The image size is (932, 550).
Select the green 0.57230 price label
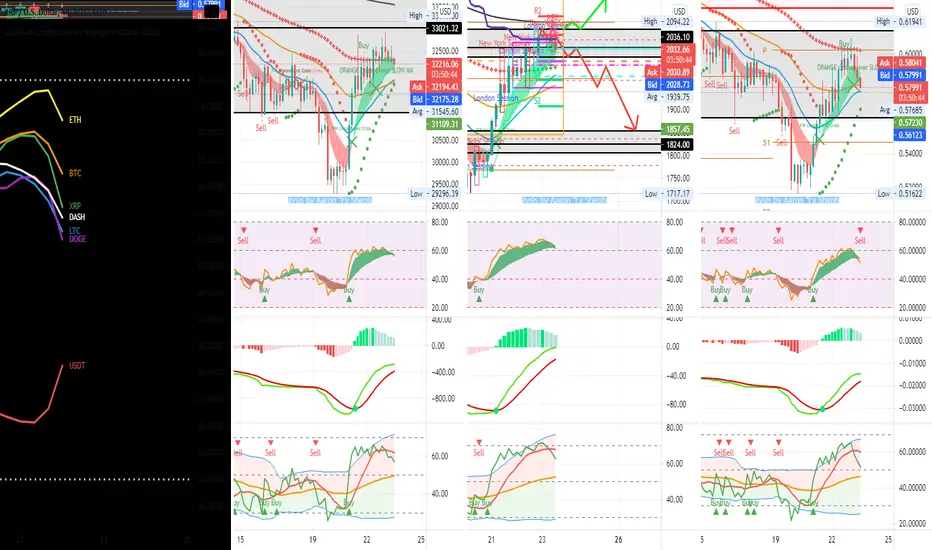909,122
